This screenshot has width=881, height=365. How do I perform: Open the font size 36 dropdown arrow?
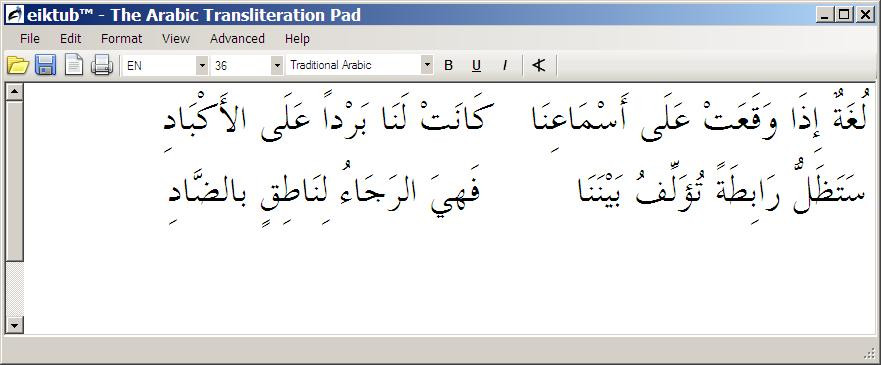point(276,65)
